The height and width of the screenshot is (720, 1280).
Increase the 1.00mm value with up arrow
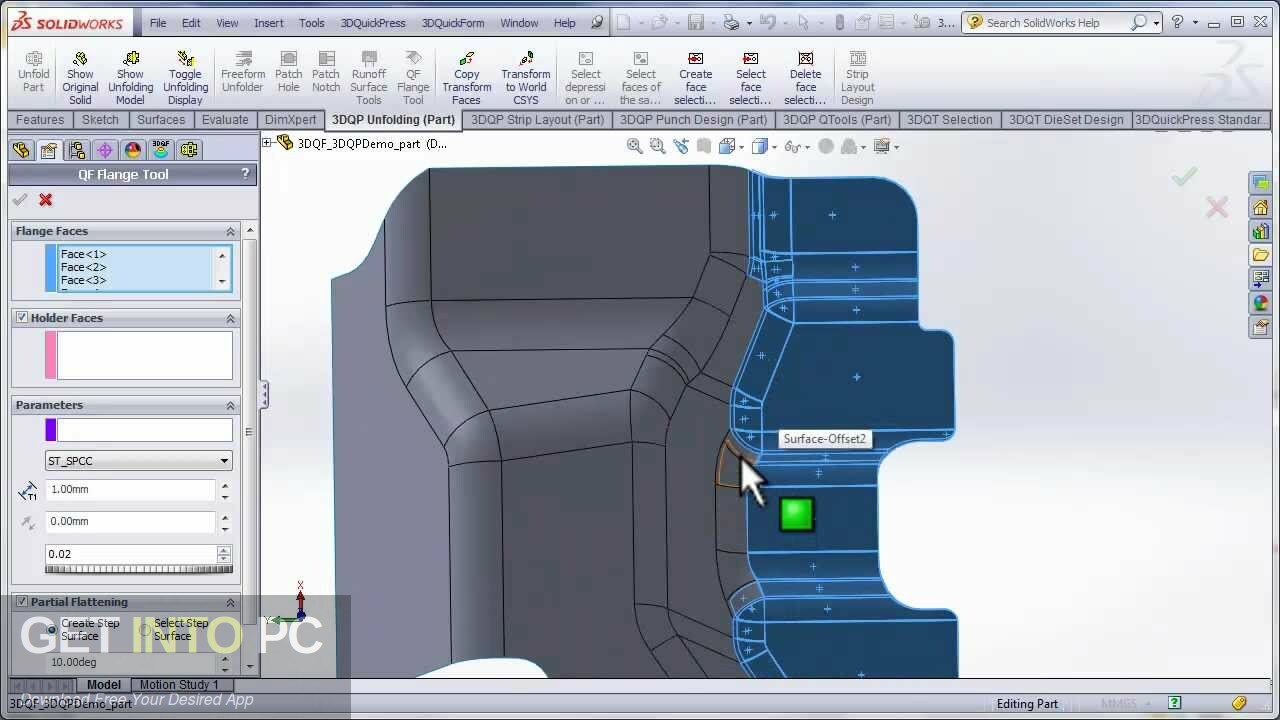(224, 484)
